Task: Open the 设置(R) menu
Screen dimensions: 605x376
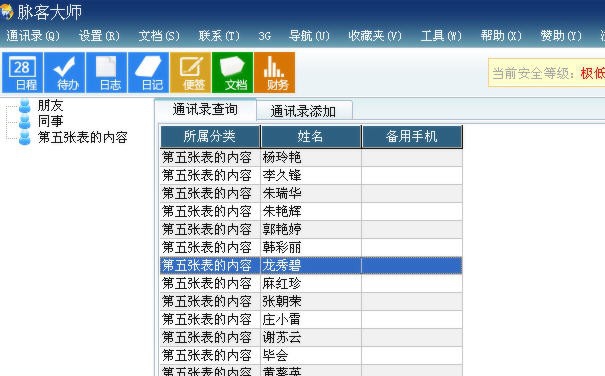Action: coord(99,36)
